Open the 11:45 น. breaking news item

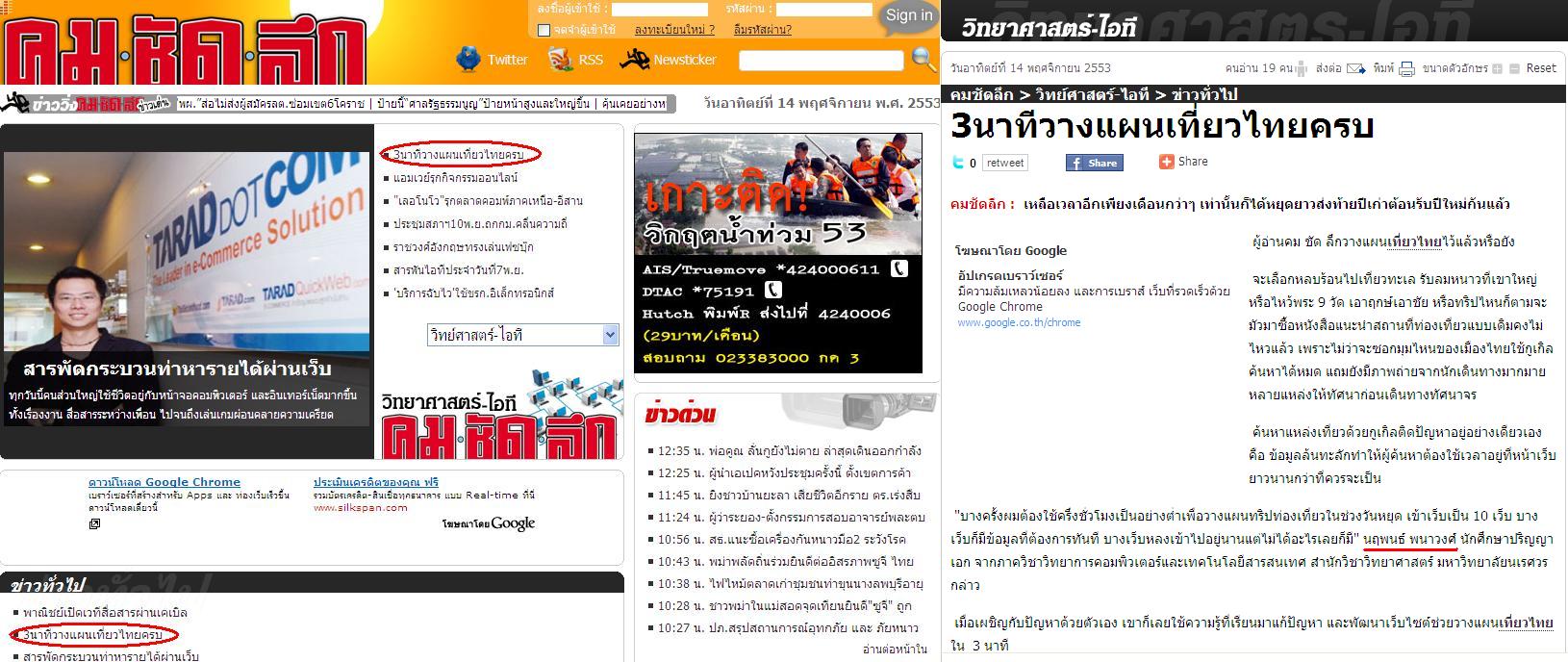790,495
